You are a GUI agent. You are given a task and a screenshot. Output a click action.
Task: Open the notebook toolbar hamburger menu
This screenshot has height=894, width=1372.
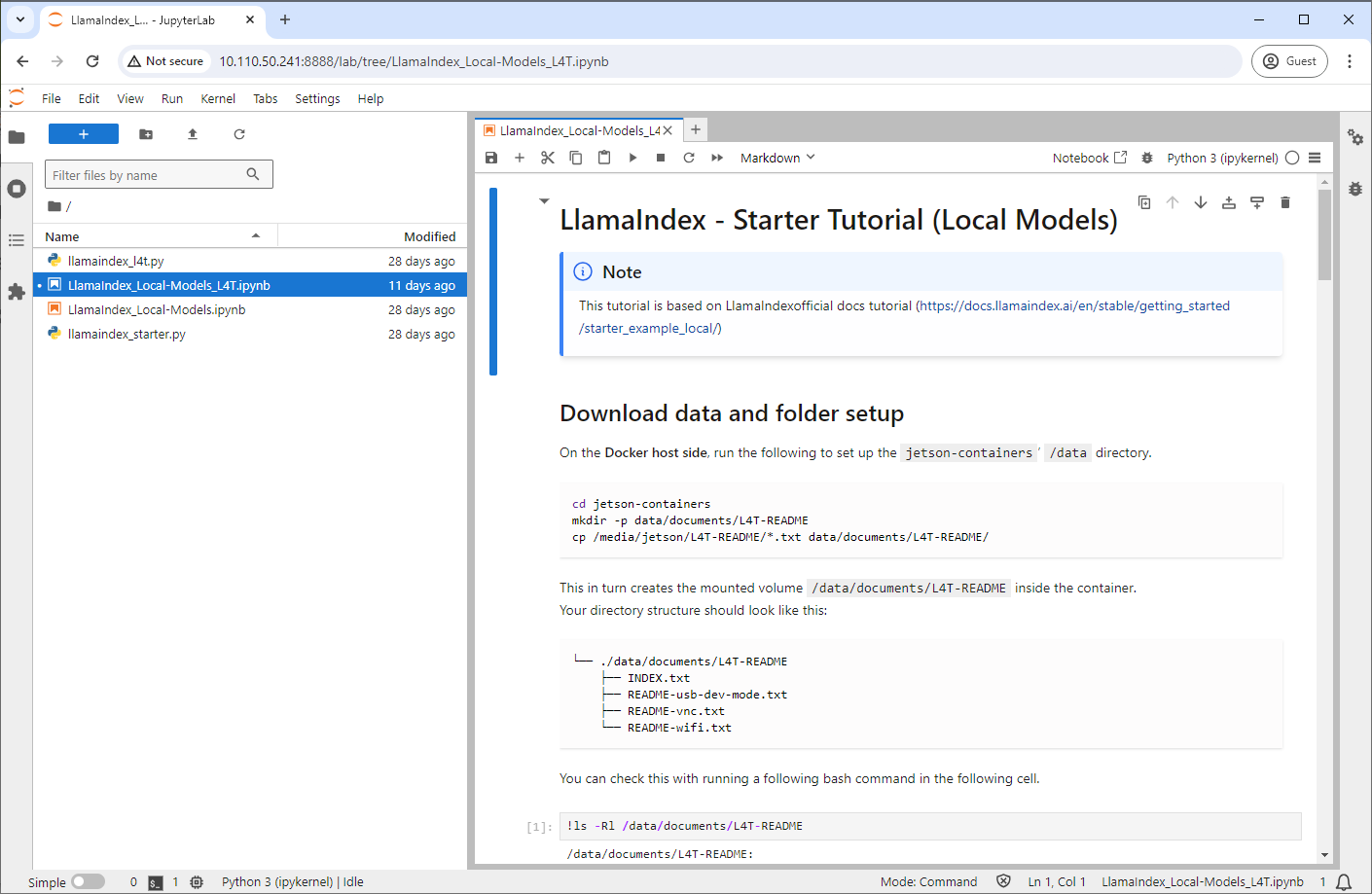[1315, 158]
